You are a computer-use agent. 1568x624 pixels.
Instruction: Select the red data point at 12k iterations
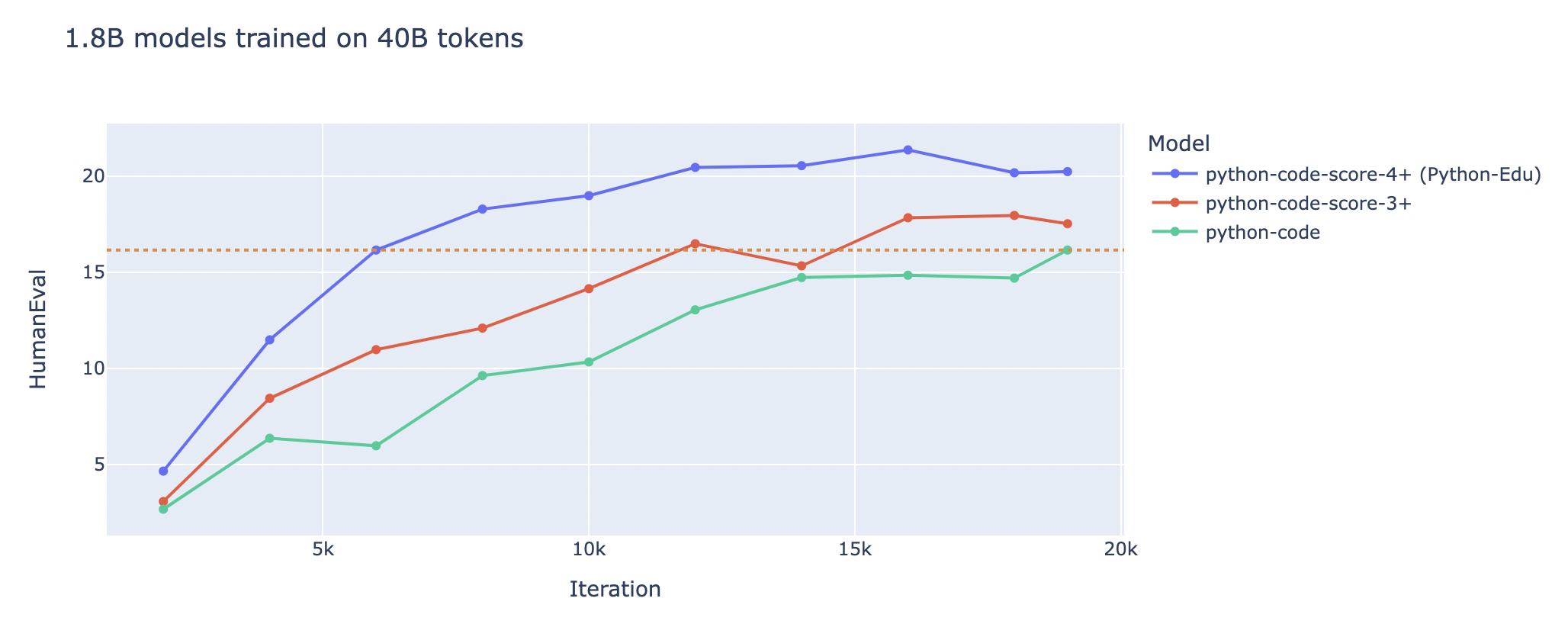695,244
